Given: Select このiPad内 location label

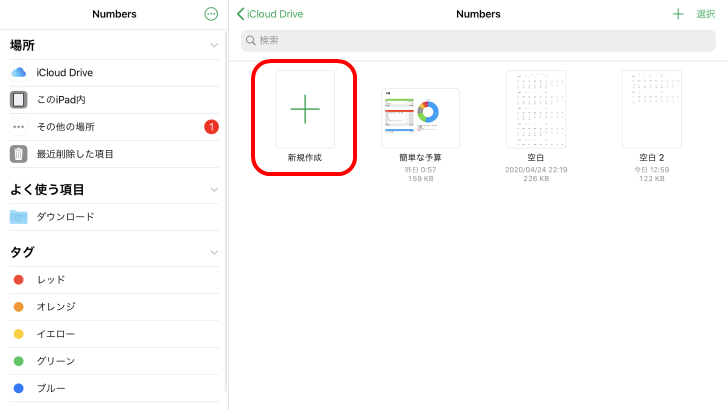Looking at the screenshot, I should point(61,99).
